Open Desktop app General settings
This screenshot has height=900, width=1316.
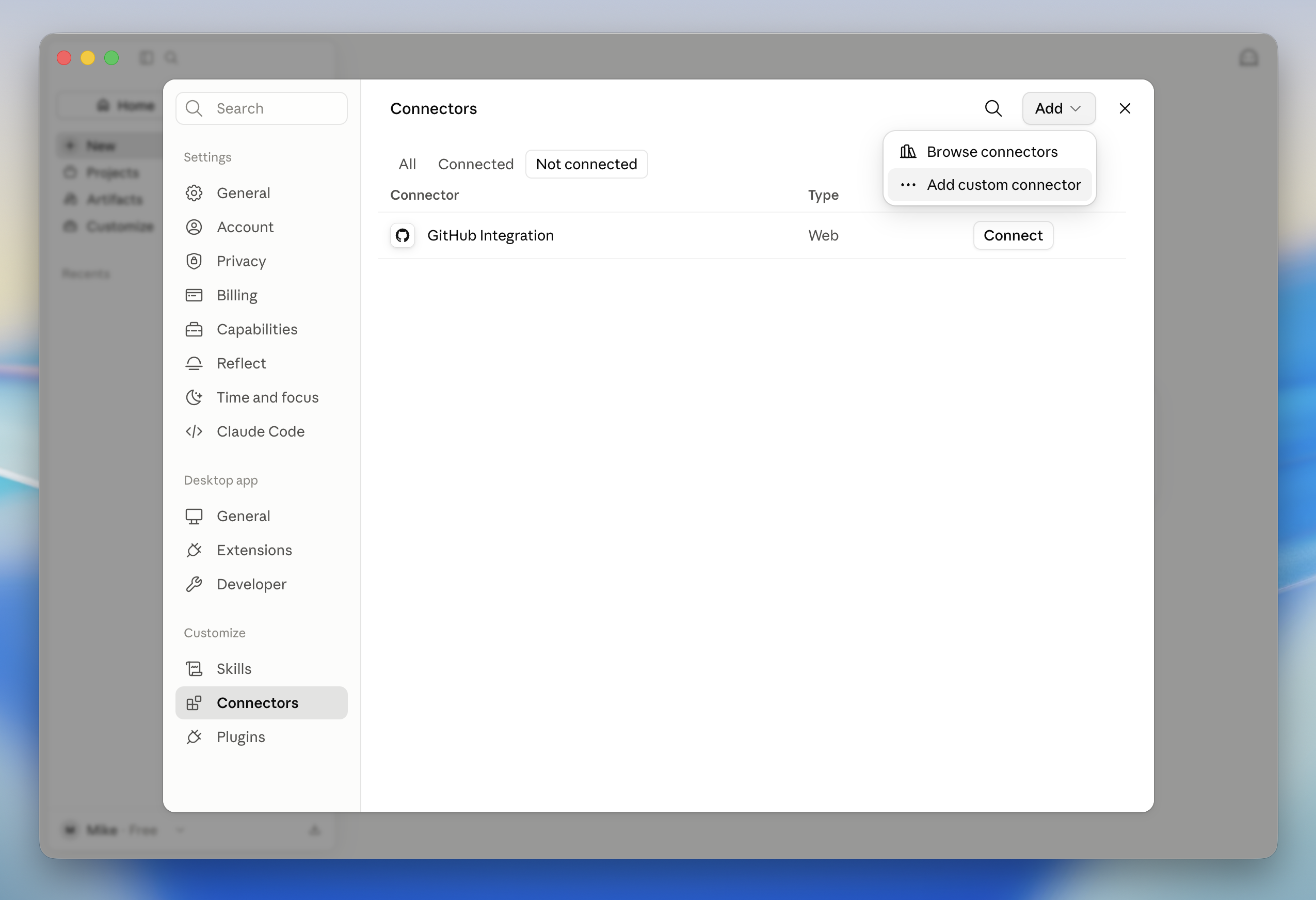(261, 516)
